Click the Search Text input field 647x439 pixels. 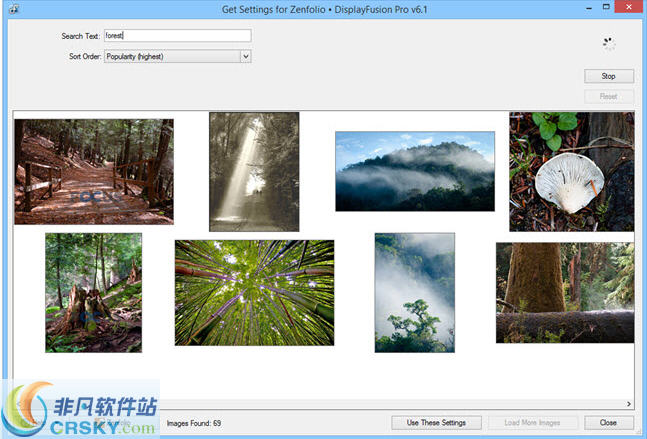[x=177, y=35]
